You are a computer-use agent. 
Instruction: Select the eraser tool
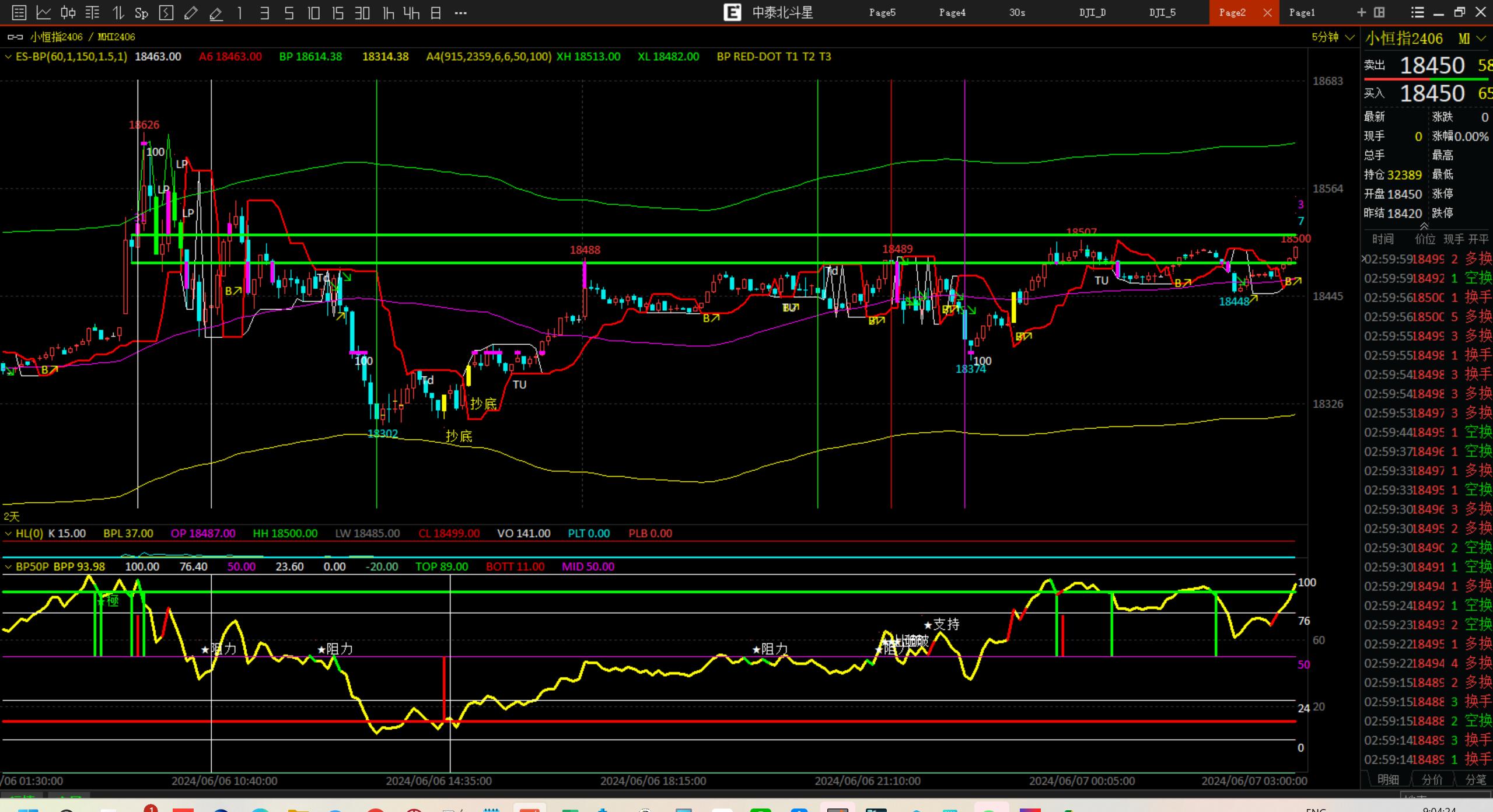(x=216, y=12)
